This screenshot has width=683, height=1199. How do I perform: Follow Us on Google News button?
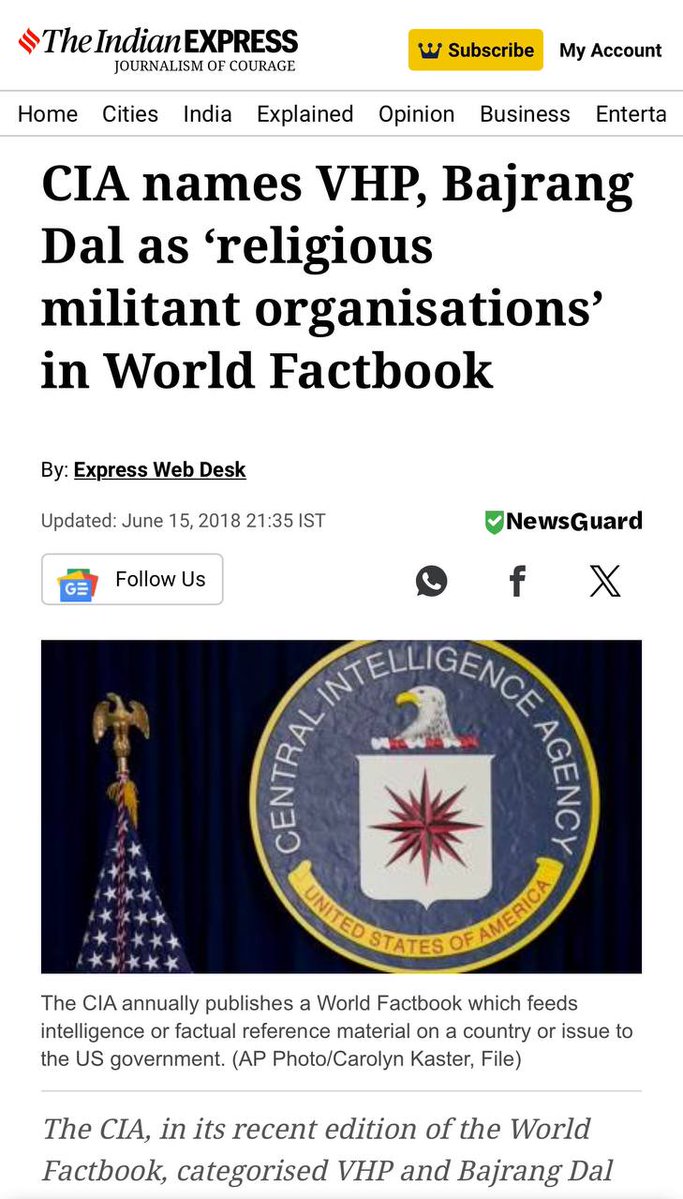tap(132, 580)
